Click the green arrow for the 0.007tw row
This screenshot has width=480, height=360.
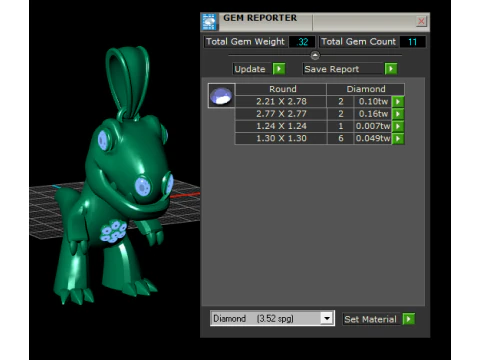click(x=398, y=126)
